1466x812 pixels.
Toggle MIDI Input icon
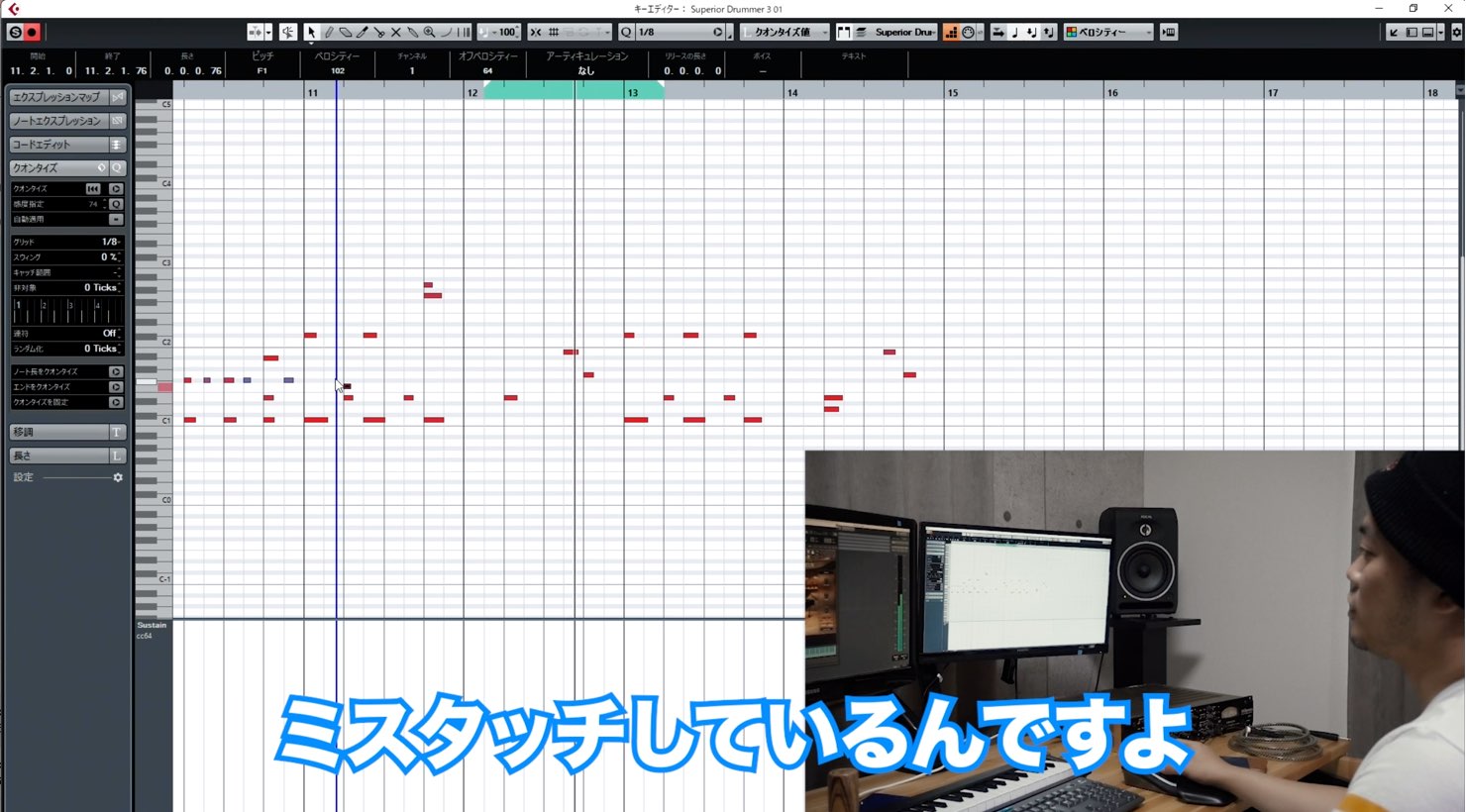[x=969, y=32]
